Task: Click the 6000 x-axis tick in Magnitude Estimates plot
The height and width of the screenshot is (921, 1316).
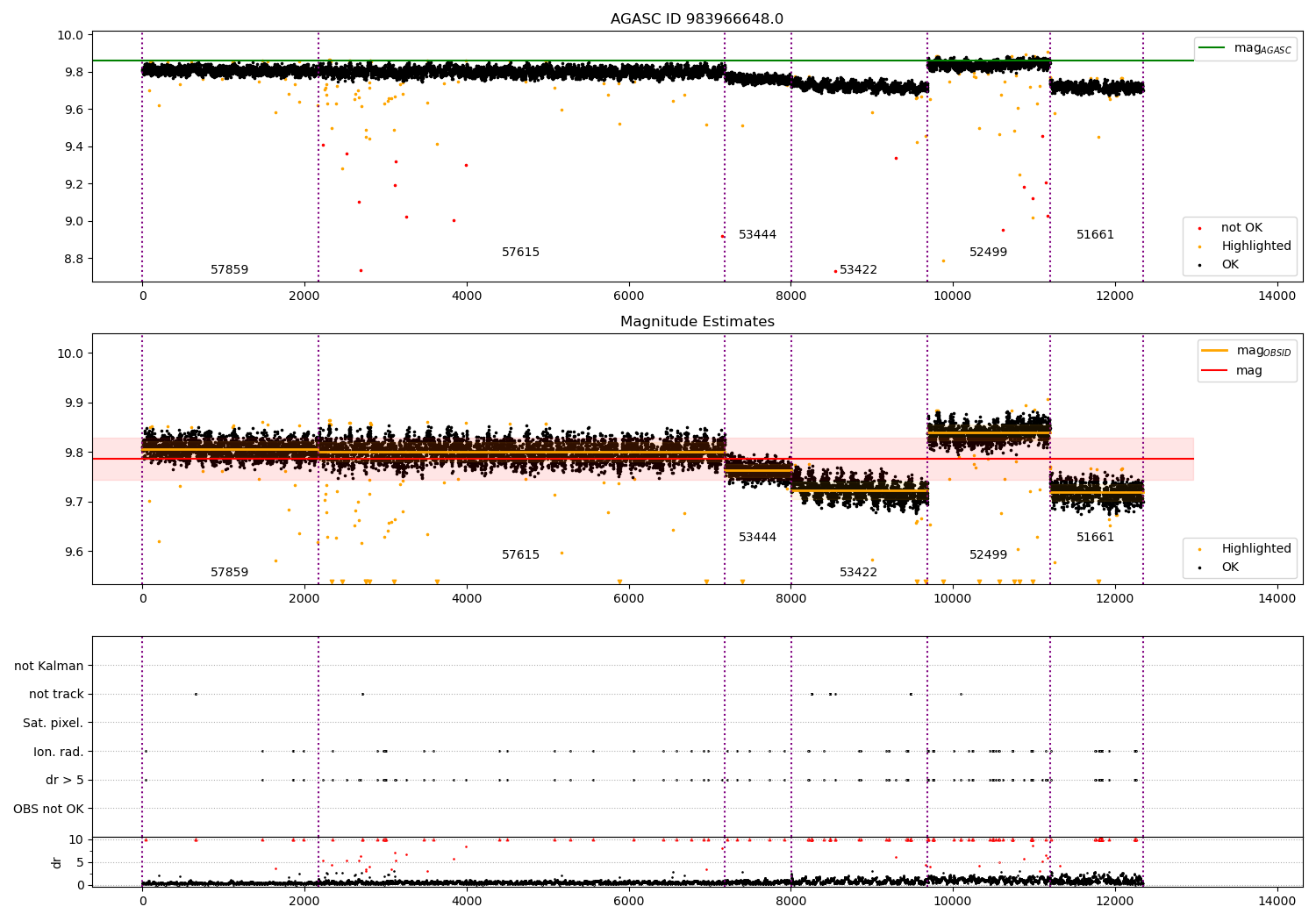Action: pyautogui.click(x=628, y=599)
